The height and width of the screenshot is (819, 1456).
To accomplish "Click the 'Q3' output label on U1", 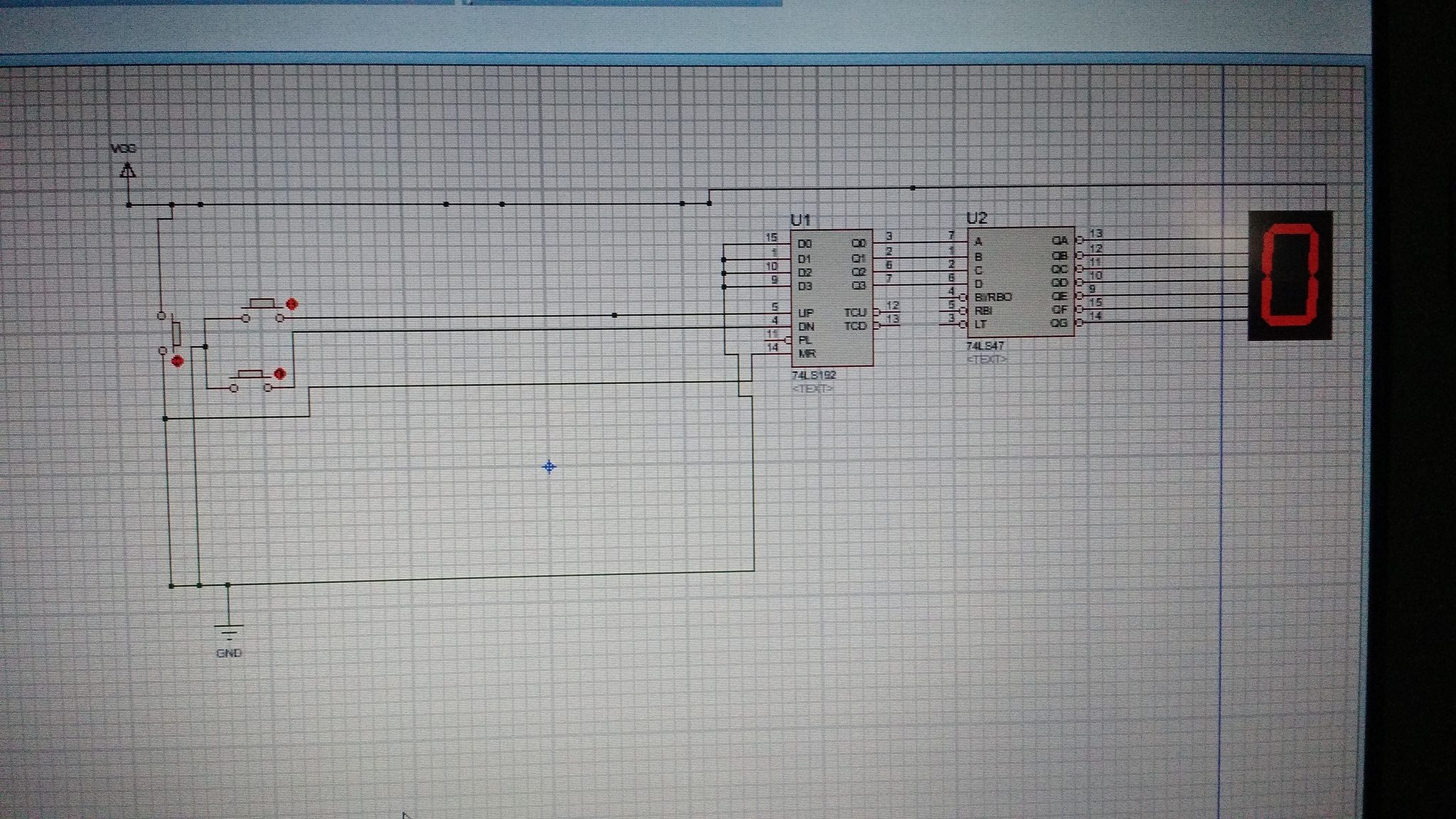I will tap(859, 286).
